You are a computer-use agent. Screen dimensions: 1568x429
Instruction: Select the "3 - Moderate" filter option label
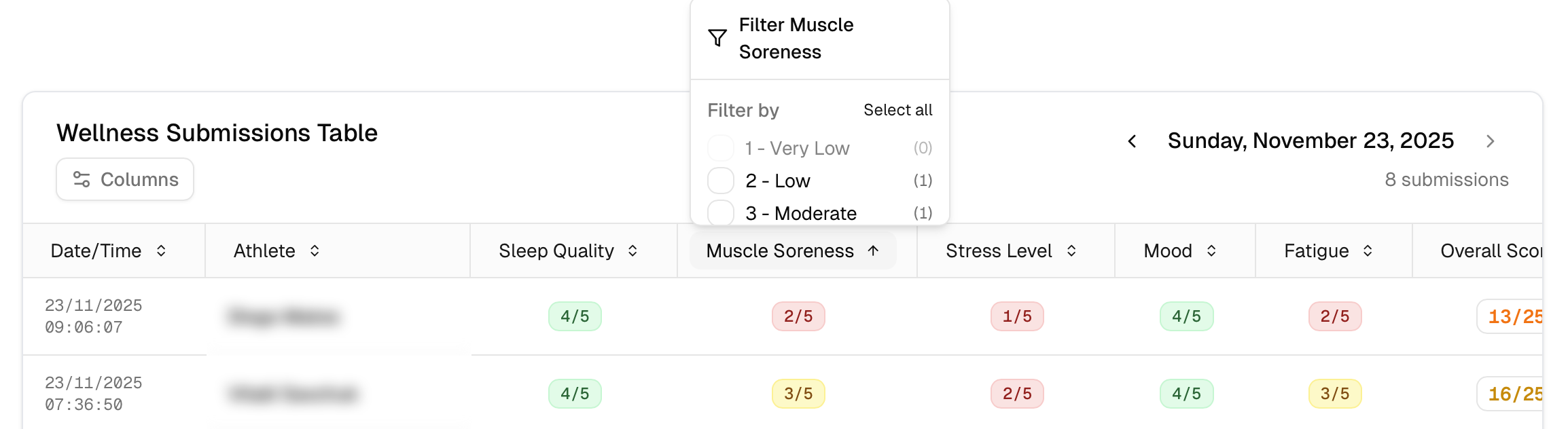(x=800, y=214)
